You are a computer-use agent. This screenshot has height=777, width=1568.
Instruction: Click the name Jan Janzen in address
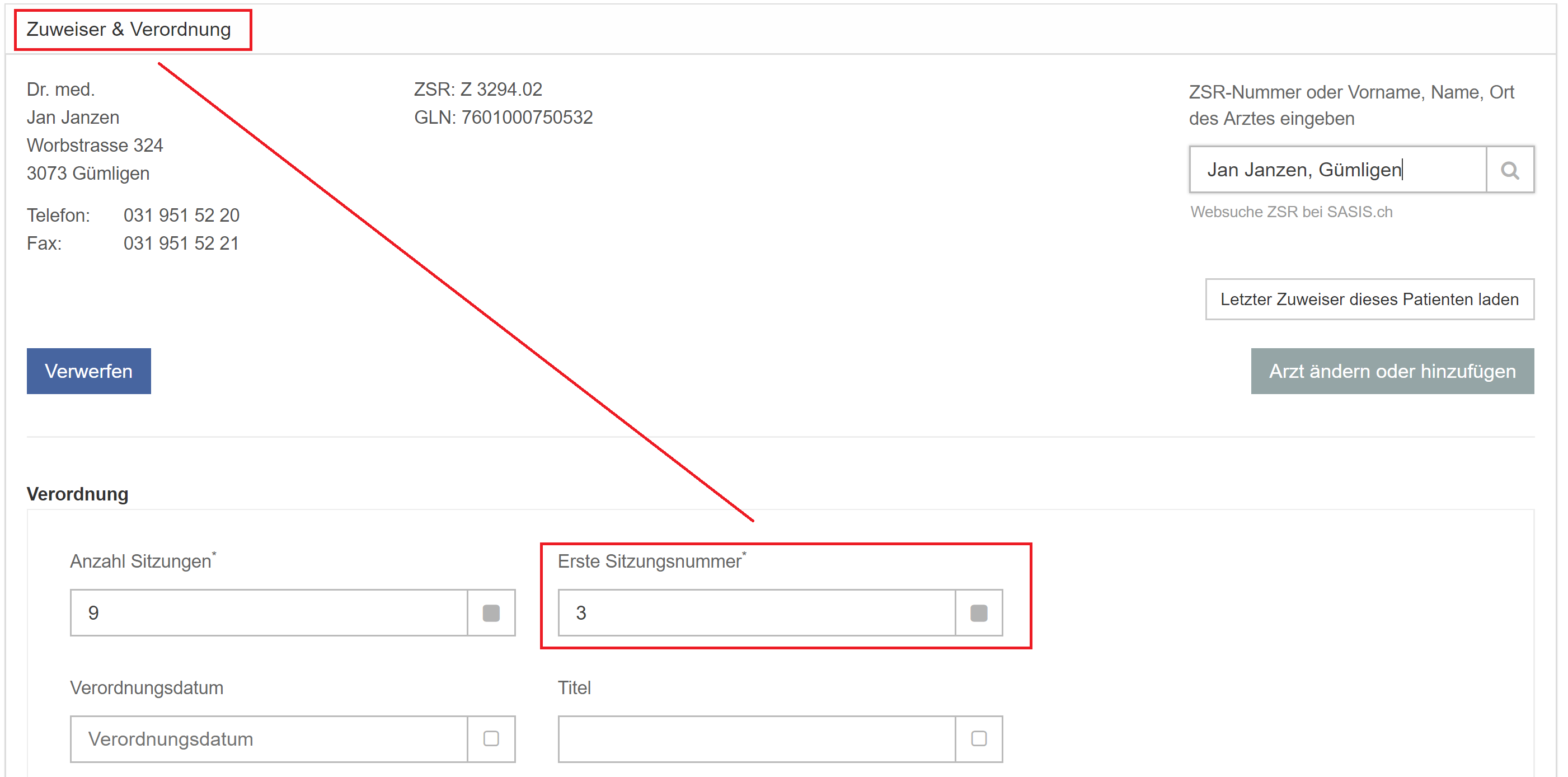point(73,118)
